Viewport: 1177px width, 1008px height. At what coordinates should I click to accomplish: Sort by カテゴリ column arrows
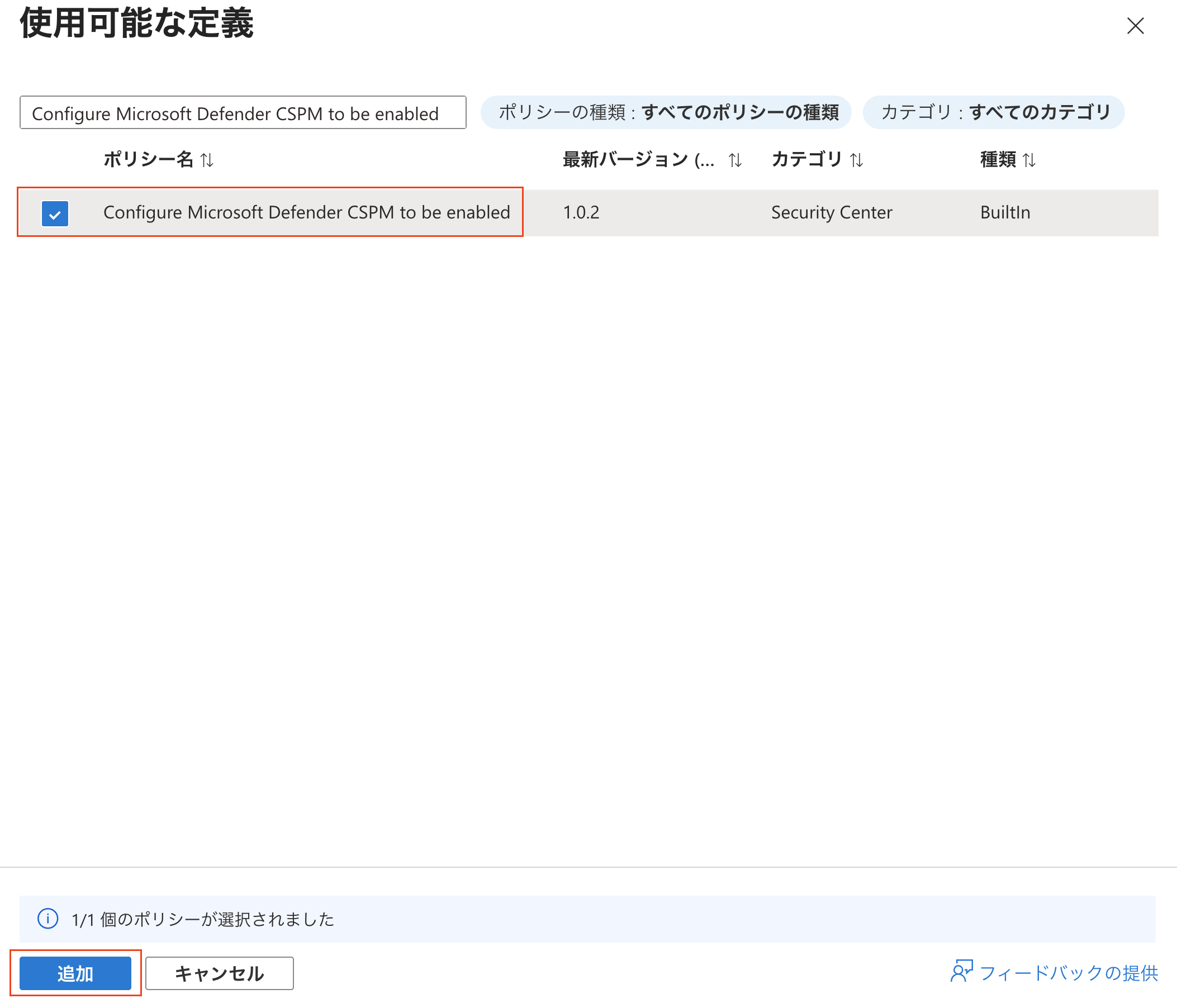click(857, 160)
